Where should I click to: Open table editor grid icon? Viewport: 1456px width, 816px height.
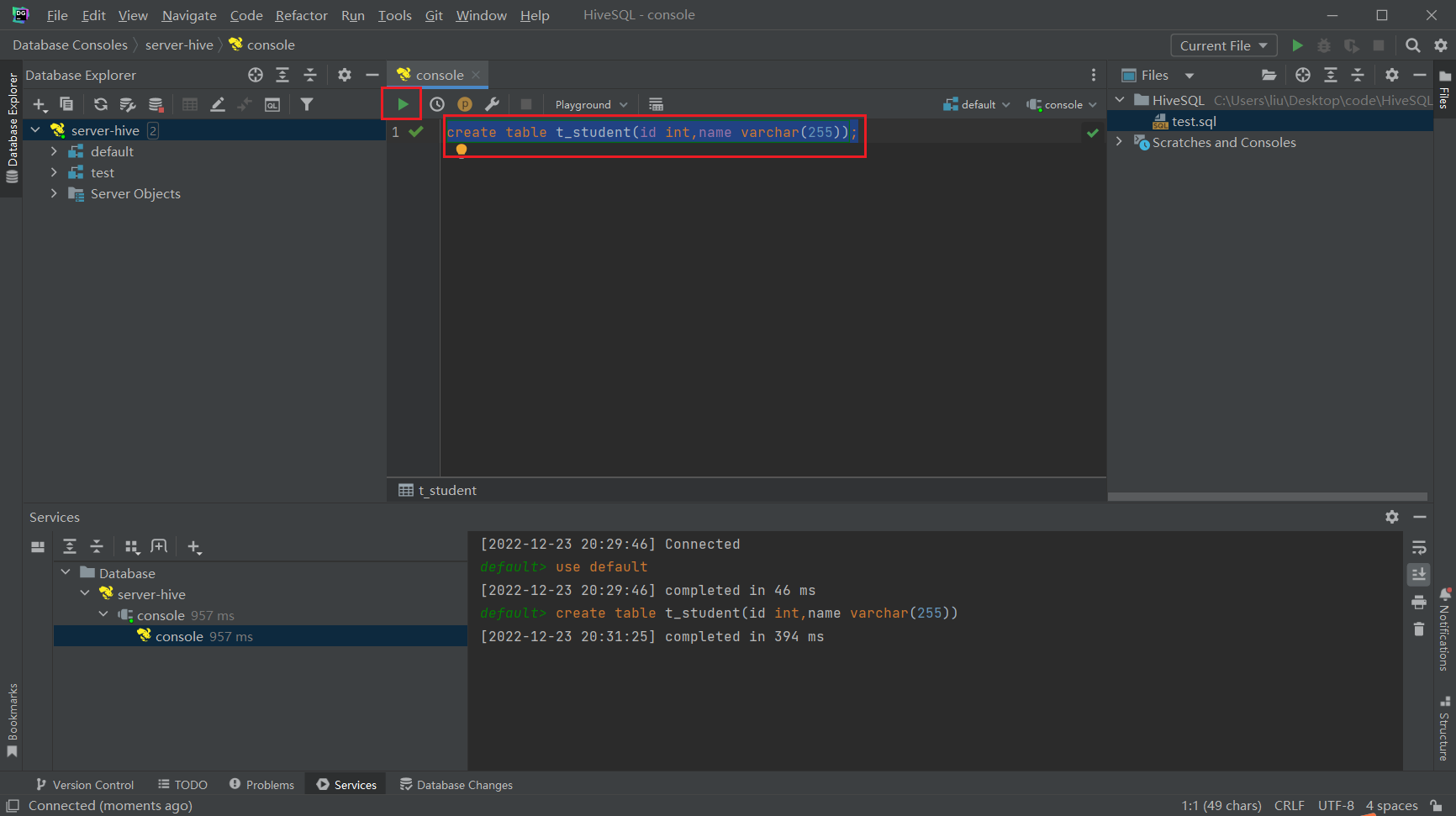(x=190, y=104)
